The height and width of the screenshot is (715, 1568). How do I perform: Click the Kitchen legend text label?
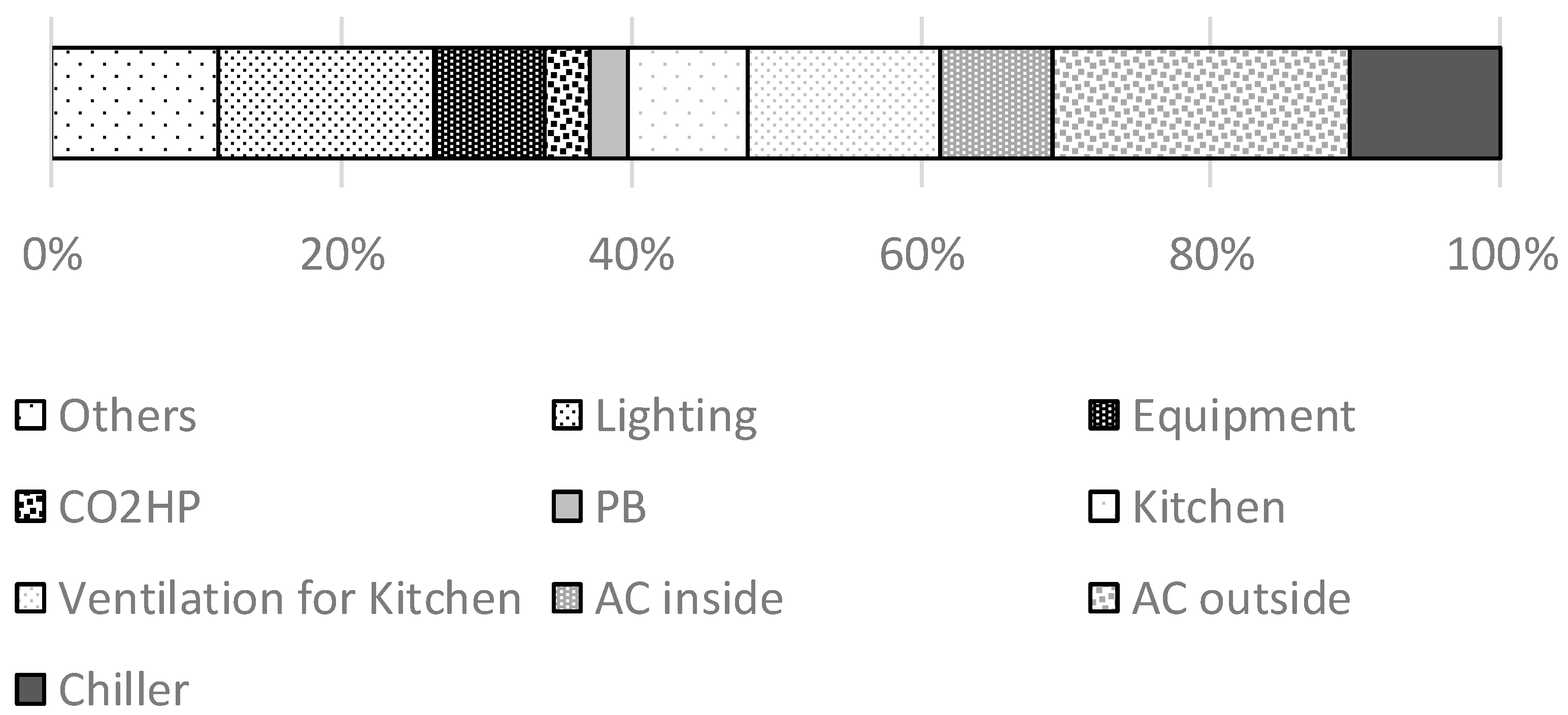pyautogui.click(x=1208, y=507)
